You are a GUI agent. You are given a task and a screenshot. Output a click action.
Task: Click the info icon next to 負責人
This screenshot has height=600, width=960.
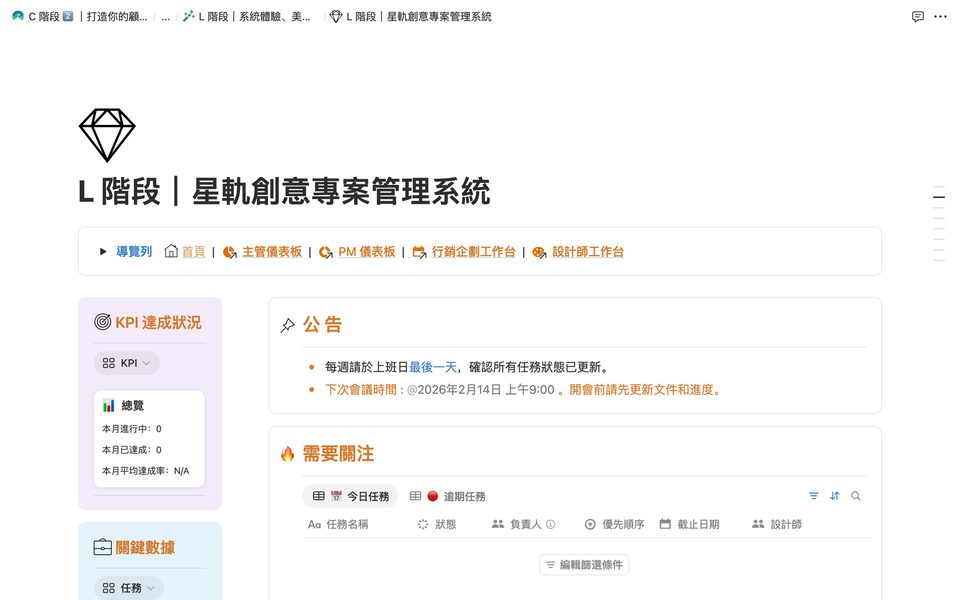(x=550, y=524)
